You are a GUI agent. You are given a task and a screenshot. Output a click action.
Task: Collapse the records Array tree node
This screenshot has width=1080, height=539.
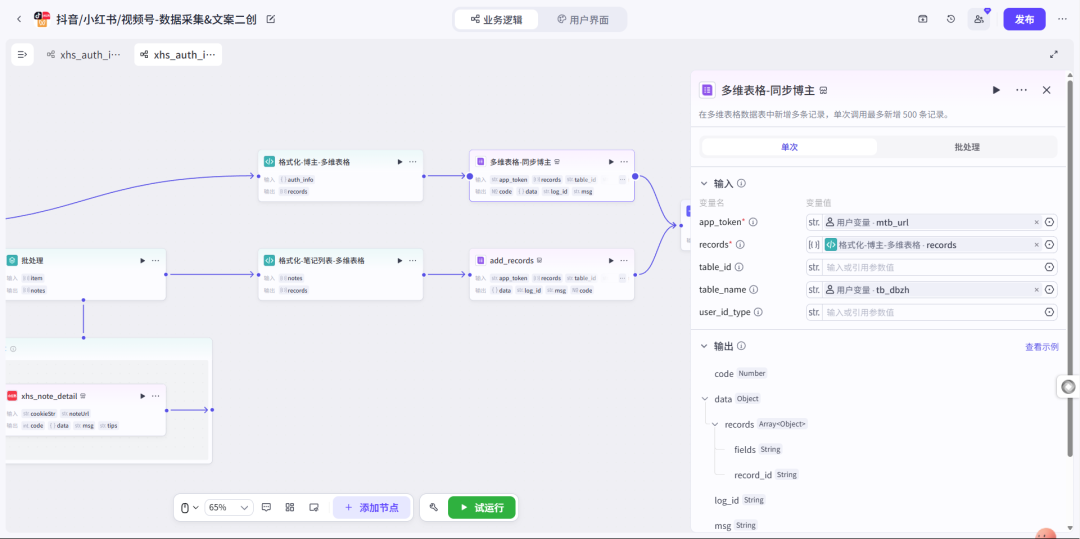pyautogui.click(x=715, y=424)
